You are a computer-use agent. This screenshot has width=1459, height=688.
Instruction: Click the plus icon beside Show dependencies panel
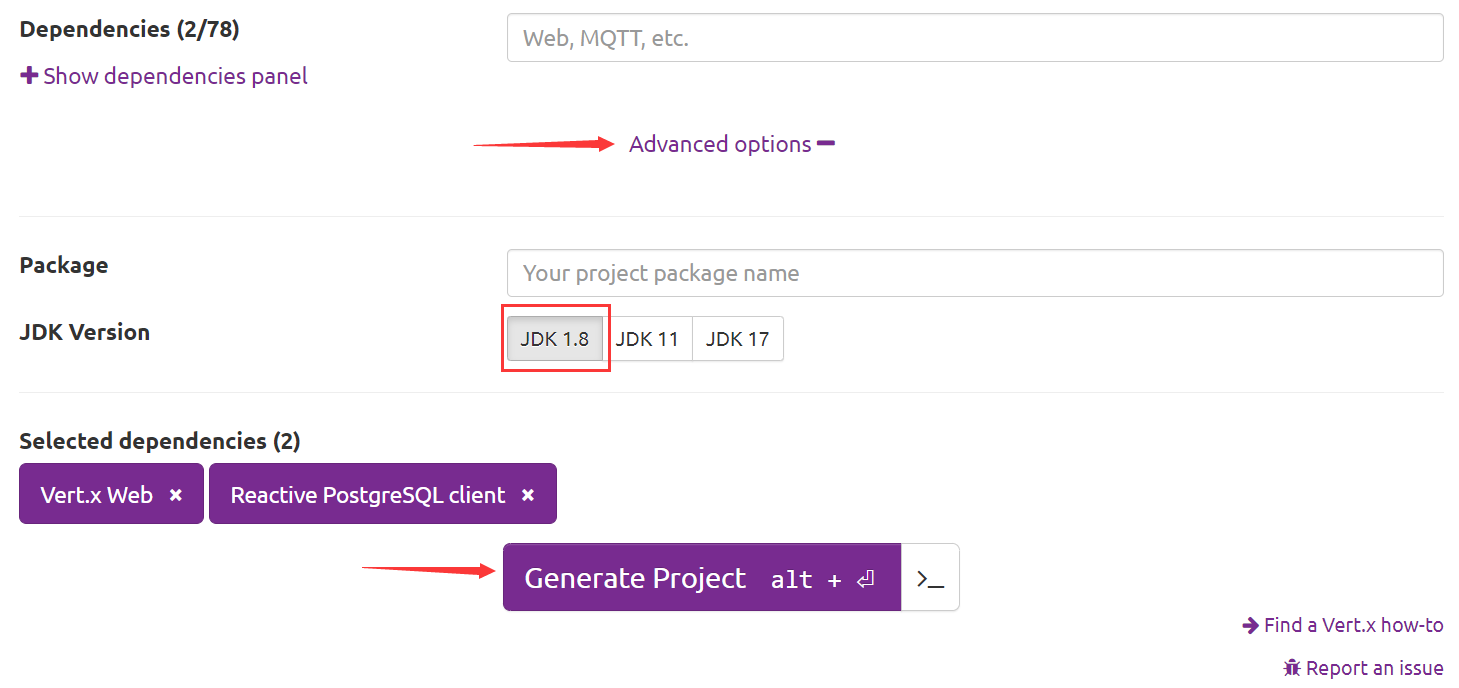click(29, 76)
